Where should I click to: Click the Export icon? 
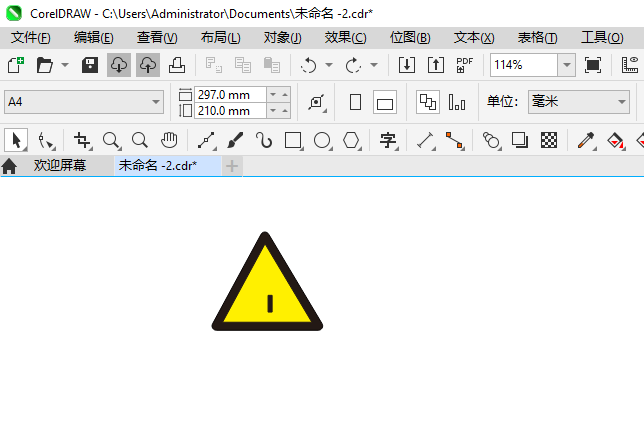436,65
